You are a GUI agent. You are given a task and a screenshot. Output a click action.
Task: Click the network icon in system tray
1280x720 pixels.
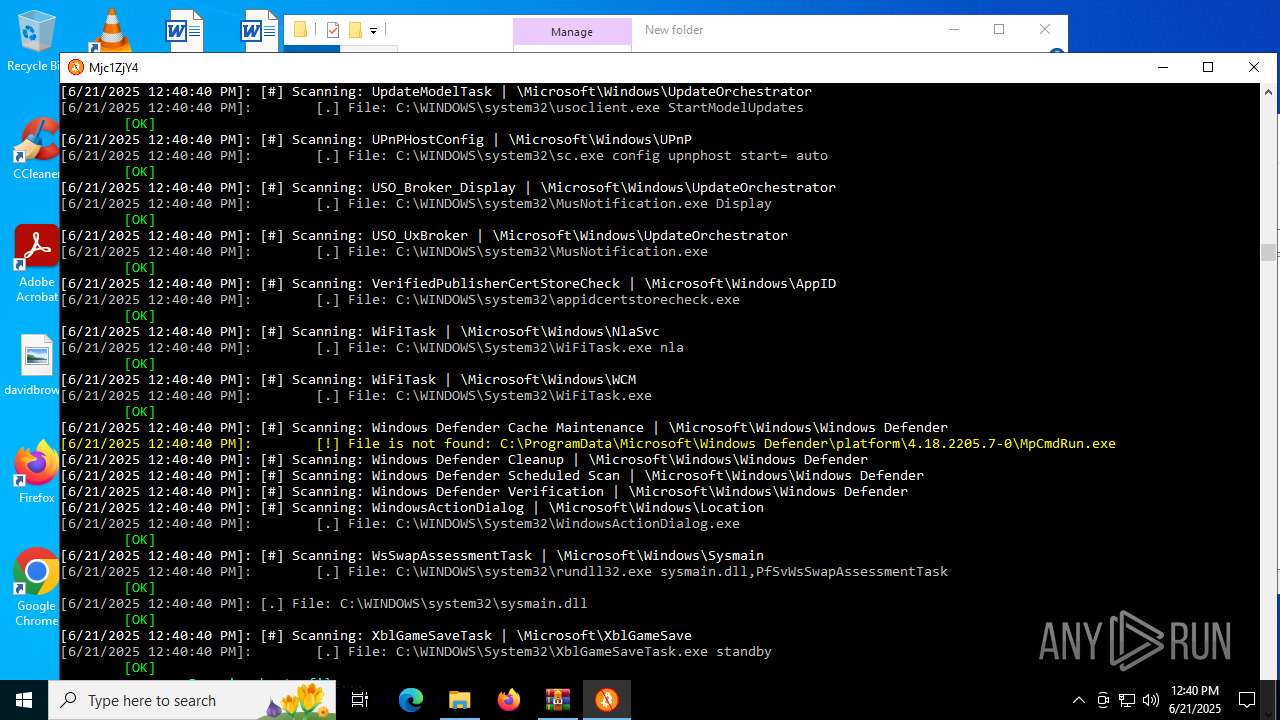click(x=1127, y=700)
